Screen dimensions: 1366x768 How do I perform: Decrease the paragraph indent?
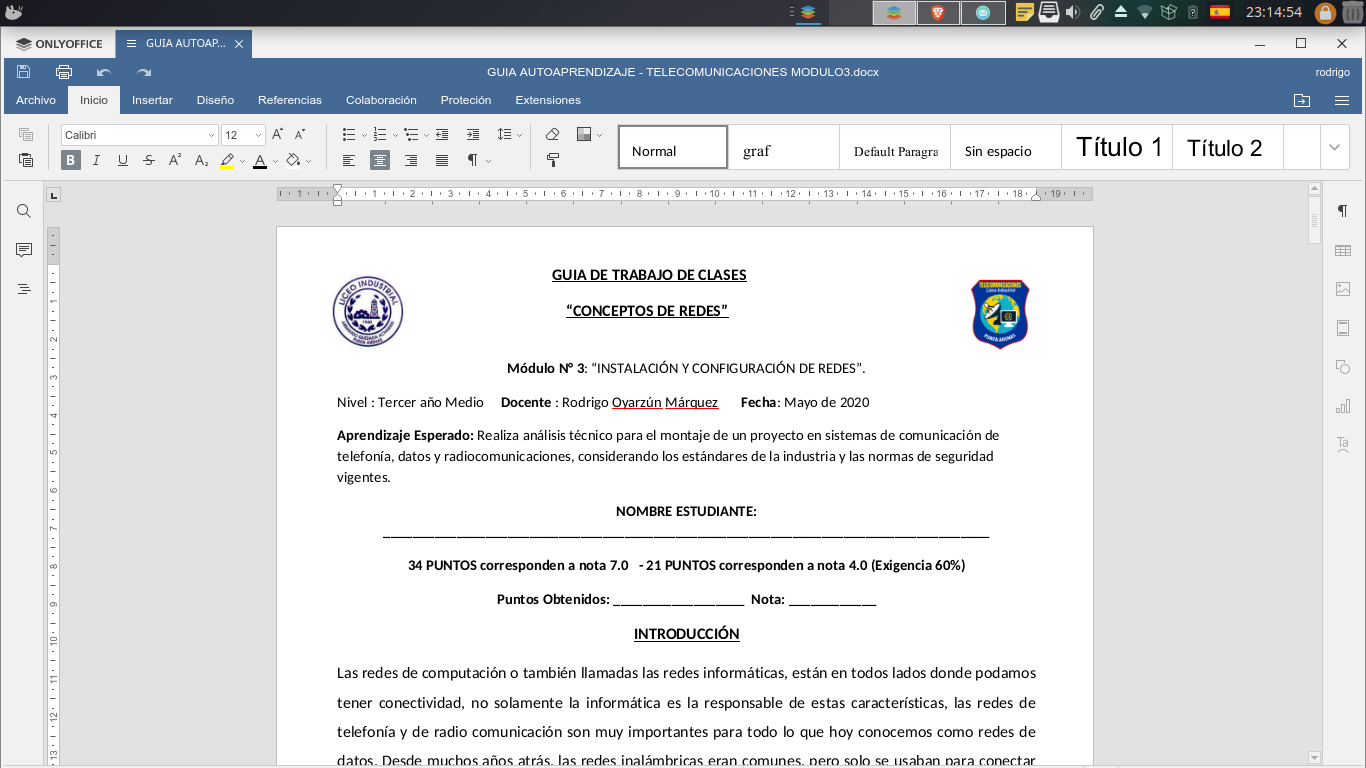(x=442, y=134)
